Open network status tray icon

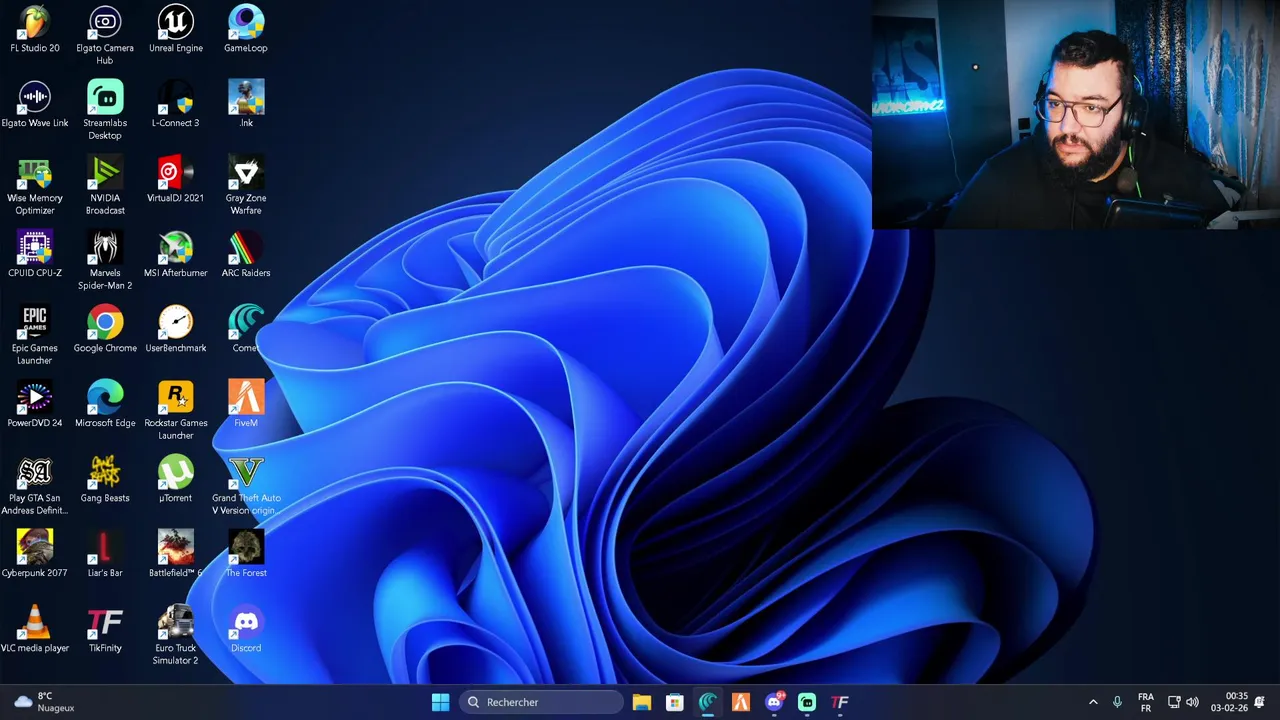(x=1174, y=702)
